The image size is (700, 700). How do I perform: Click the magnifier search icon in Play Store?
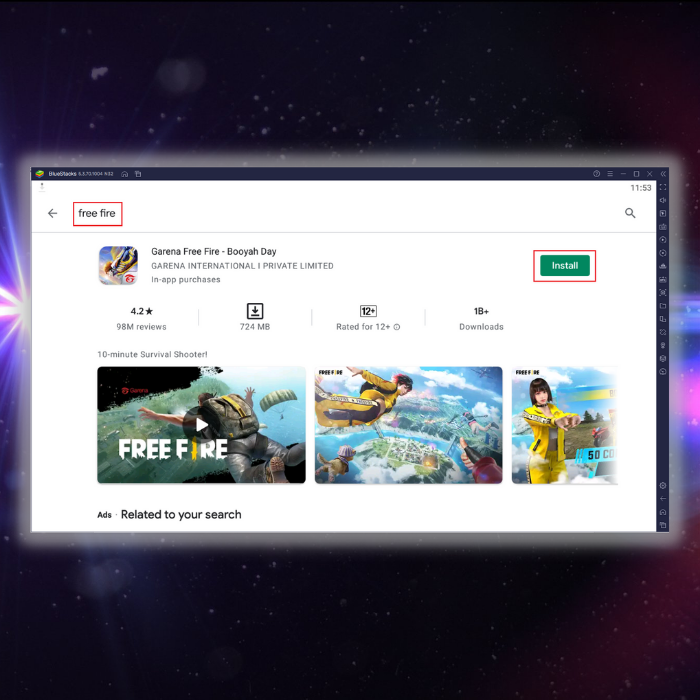630,213
